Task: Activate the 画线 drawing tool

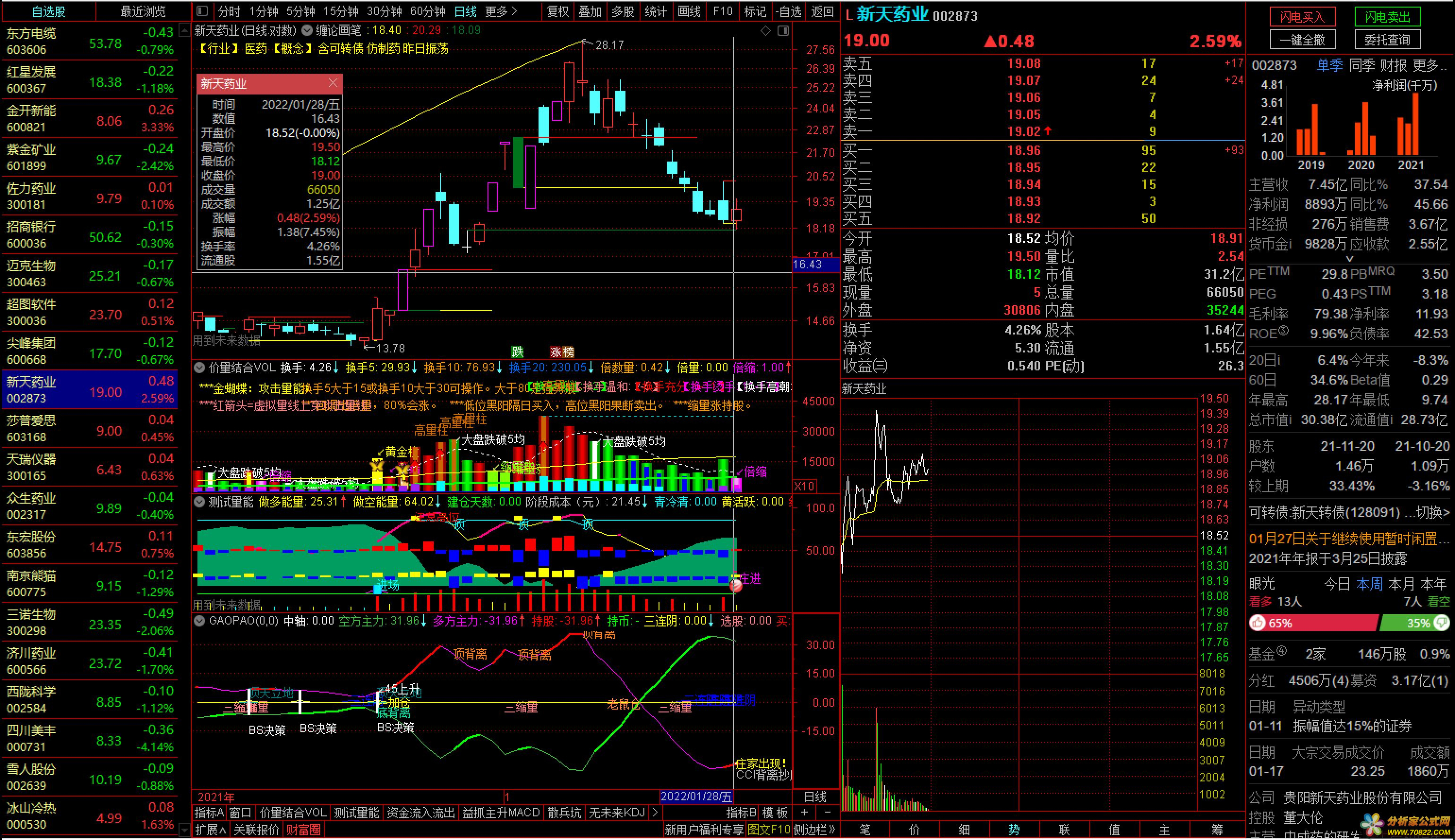Action: (689, 11)
